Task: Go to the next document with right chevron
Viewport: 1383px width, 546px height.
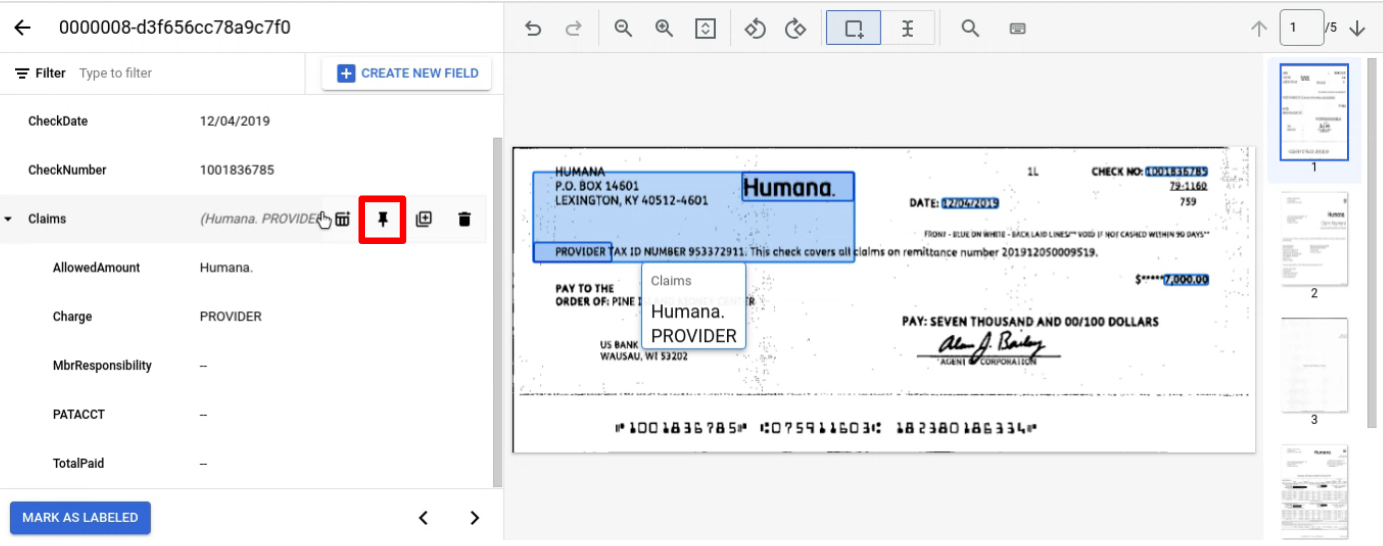Action: pyautogui.click(x=474, y=518)
